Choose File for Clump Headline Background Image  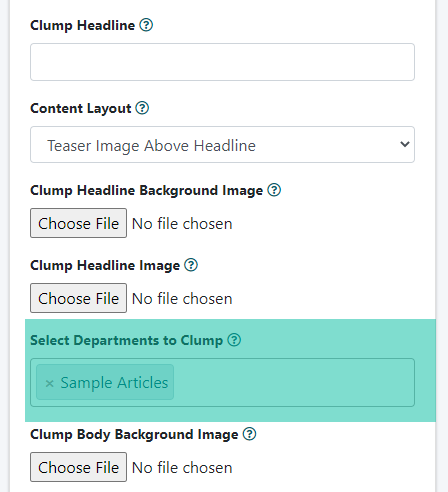tap(78, 223)
